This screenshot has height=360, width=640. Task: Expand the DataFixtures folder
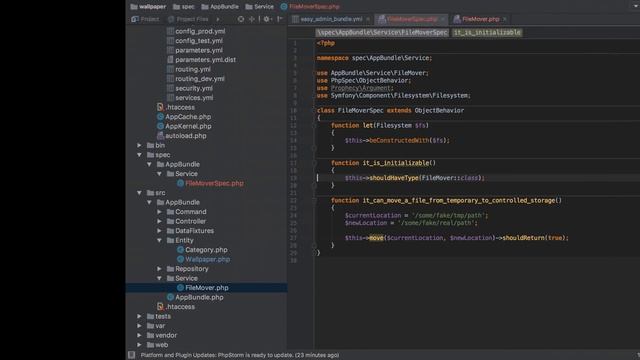pos(160,231)
